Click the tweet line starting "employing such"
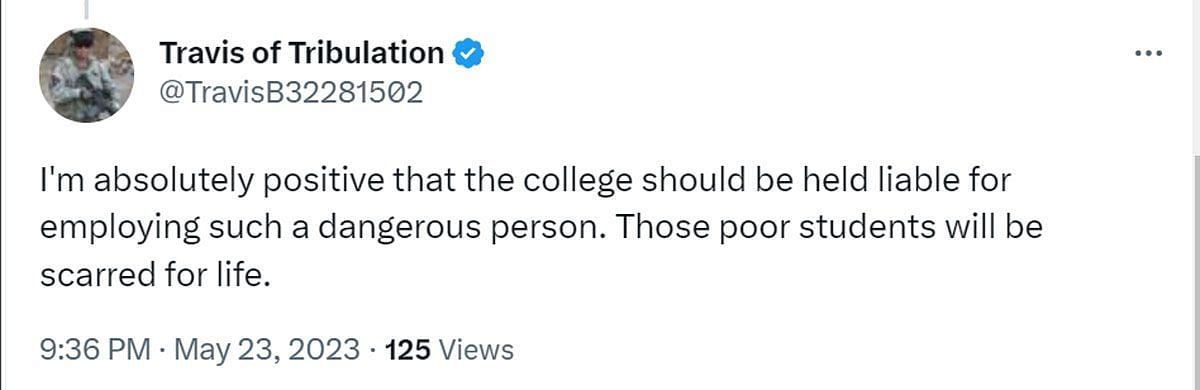This screenshot has height=390, width=1200. [x=541, y=228]
